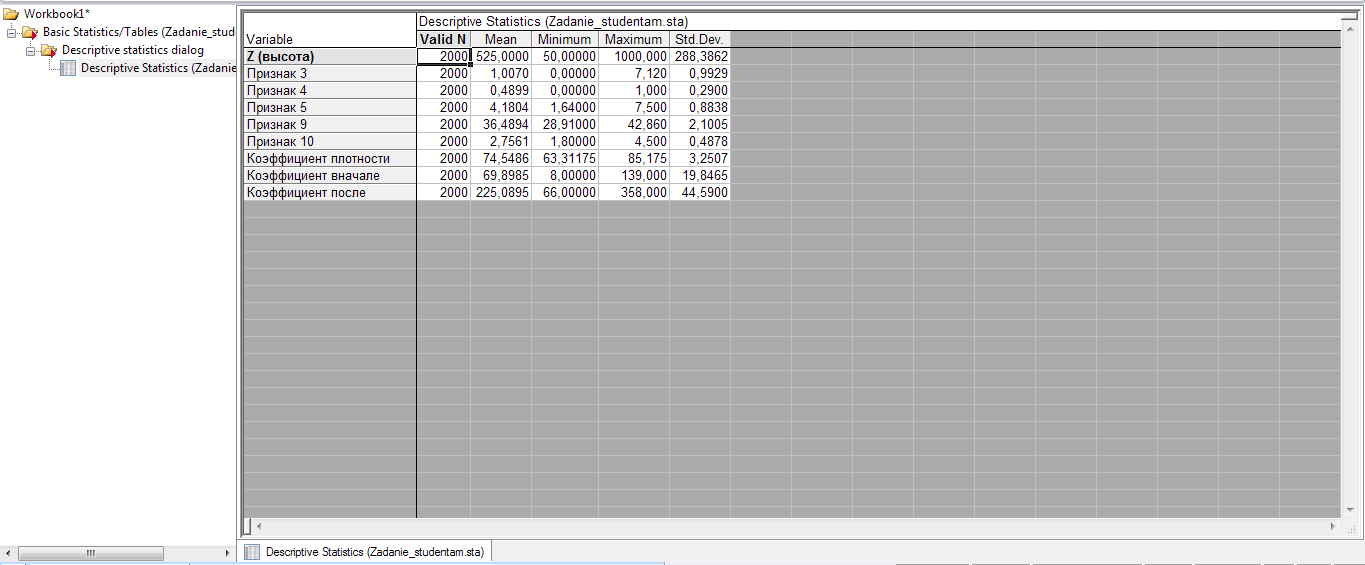This screenshot has height=565, width=1365.
Task: Click mean value 2,7561 for Признак 10
Action: pos(501,142)
